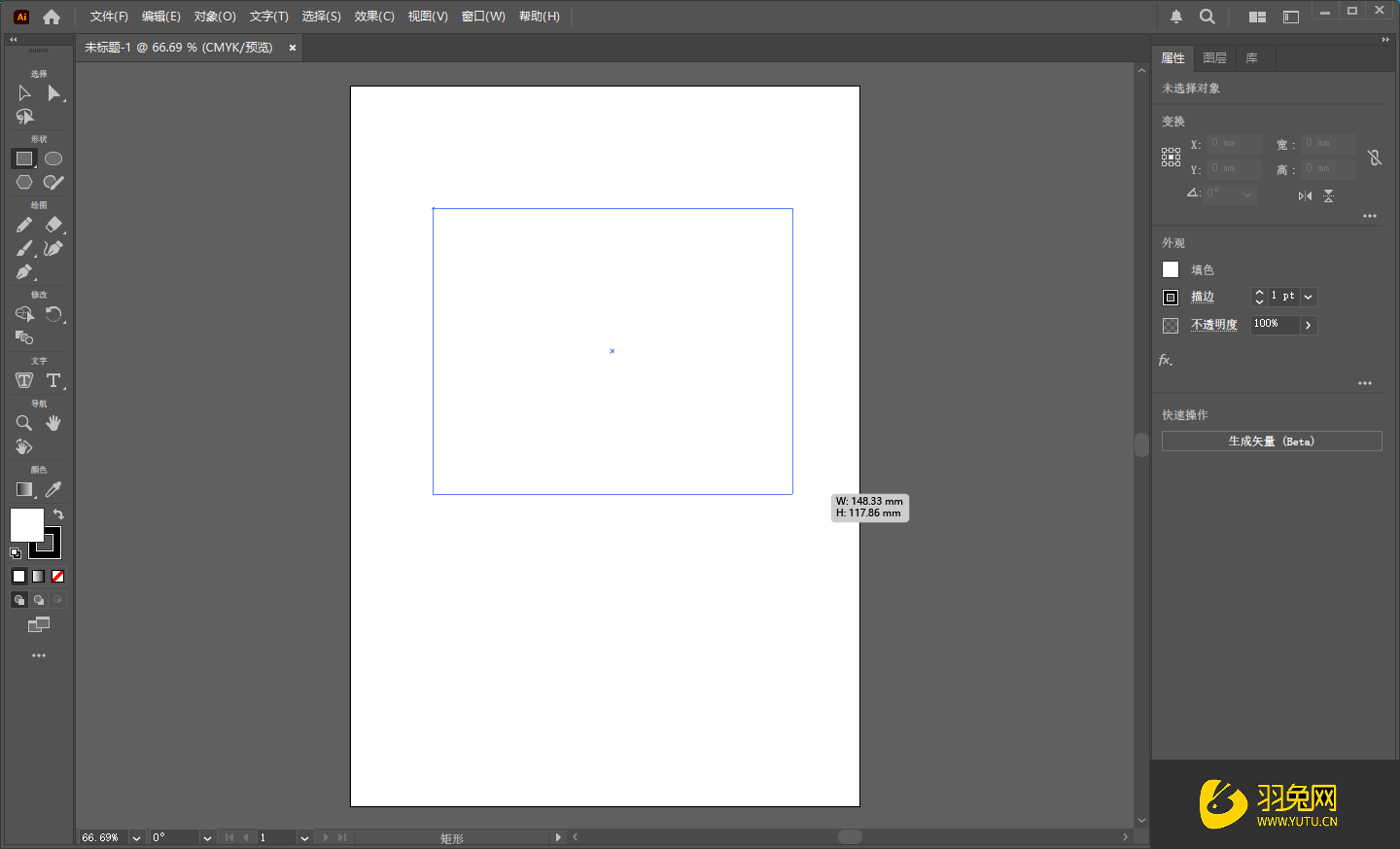This screenshot has width=1400, height=849.
Task: Select the Rotate View tool
Action: 24,446
